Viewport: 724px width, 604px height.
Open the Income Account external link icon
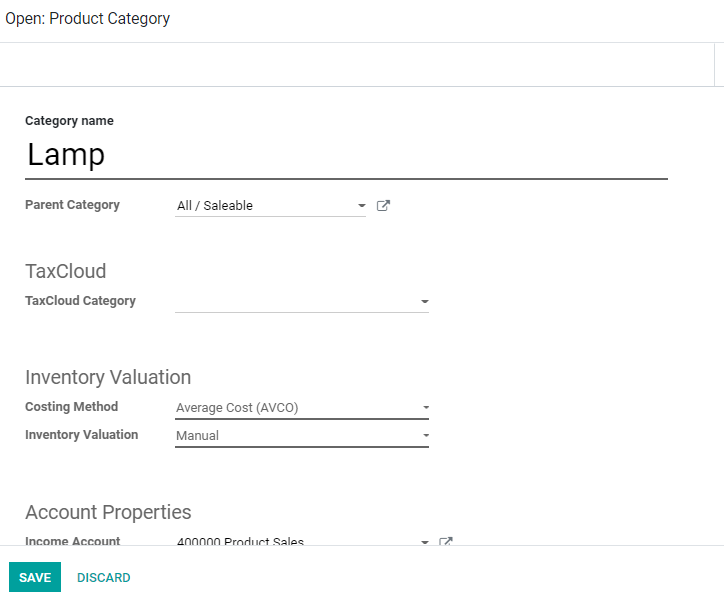click(x=446, y=541)
